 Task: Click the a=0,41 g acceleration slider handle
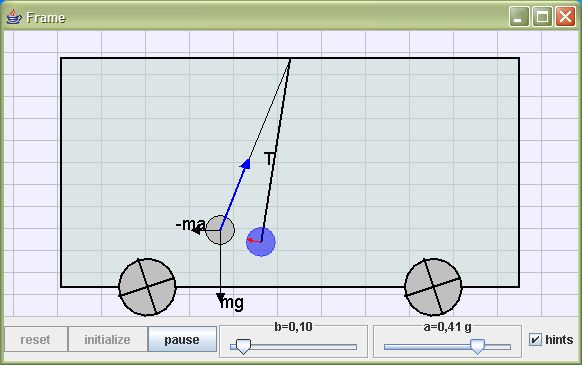(477, 346)
